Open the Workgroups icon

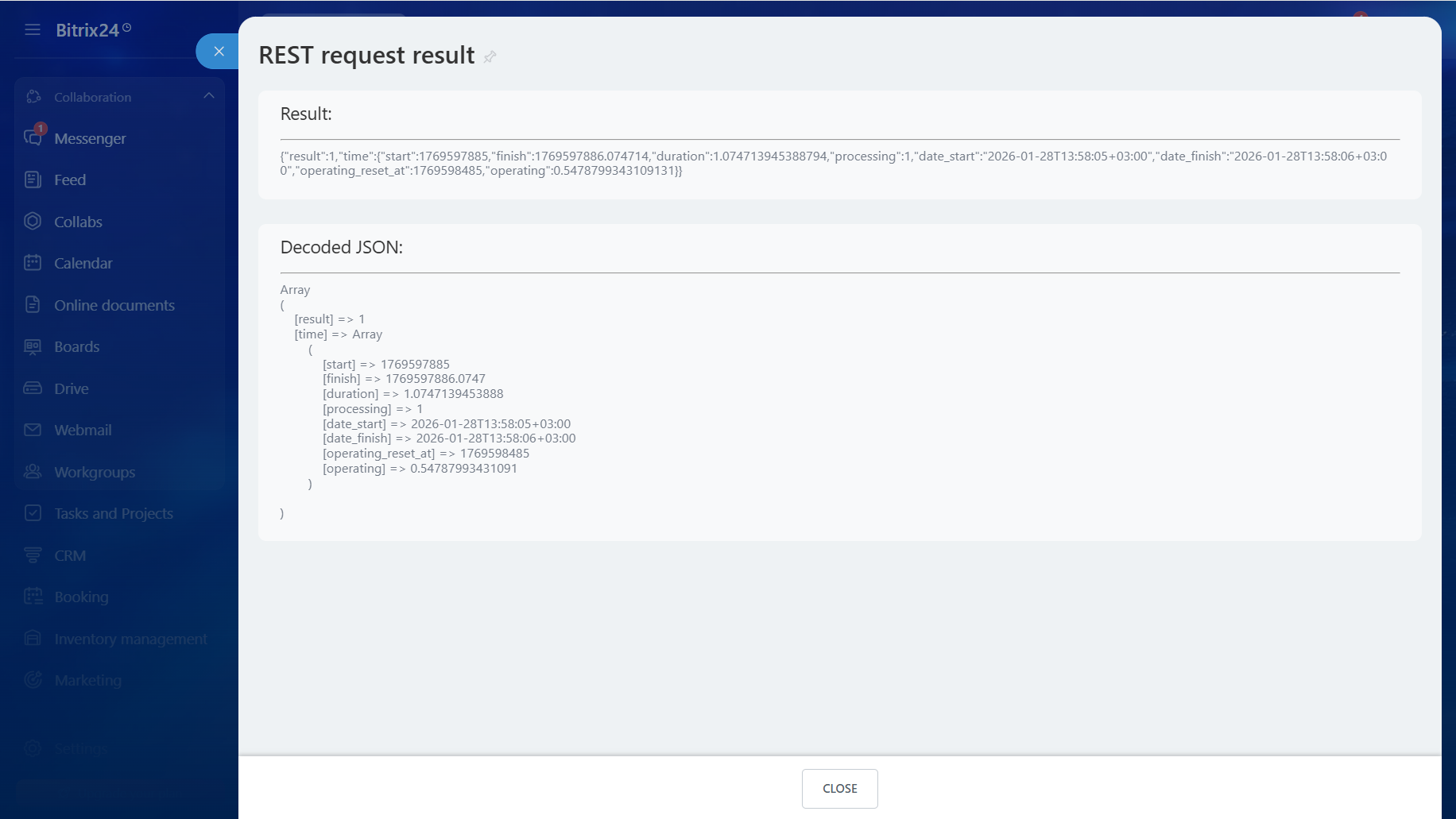[x=33, y=471]
